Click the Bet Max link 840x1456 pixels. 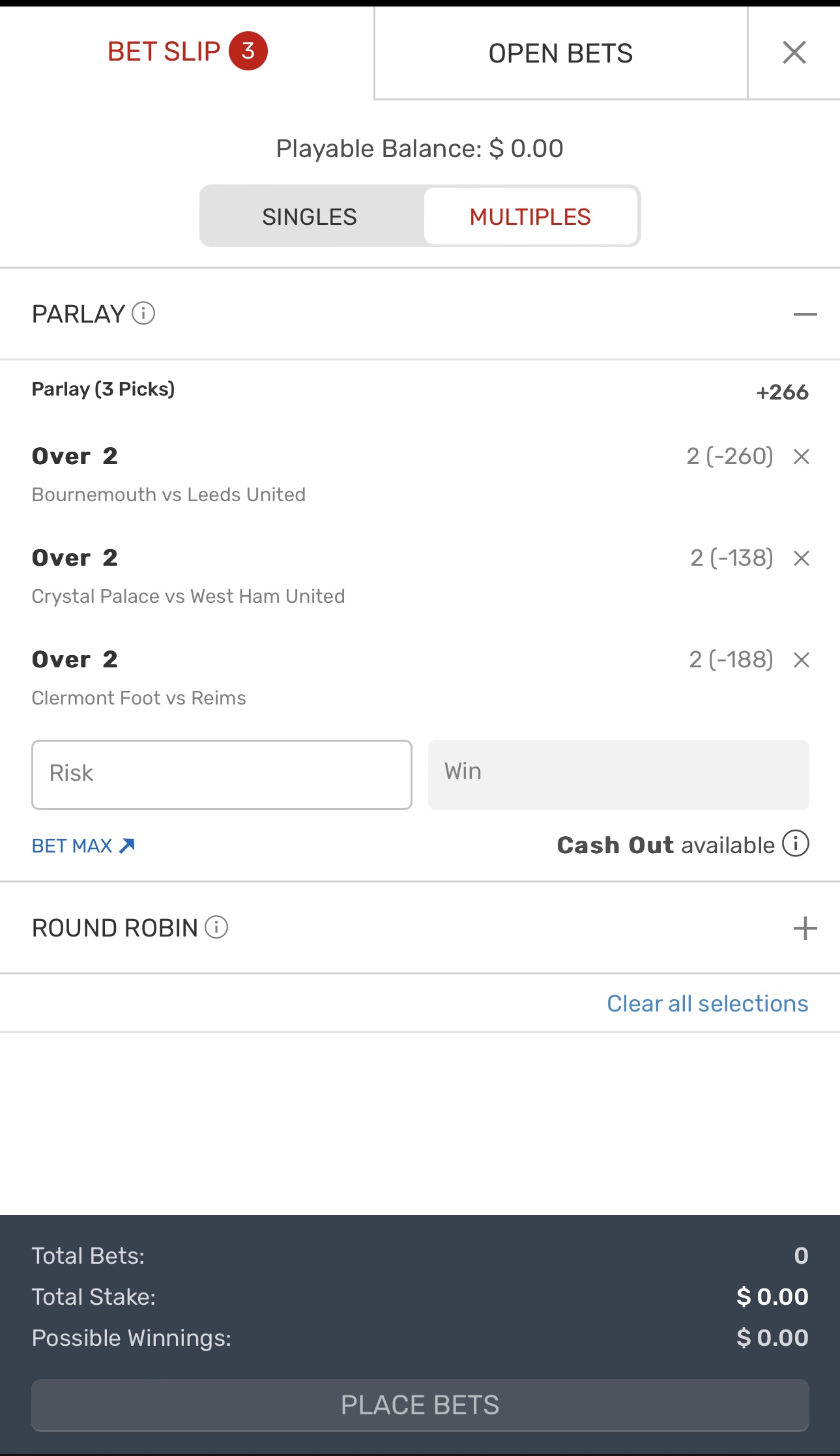tap(83, 846)
